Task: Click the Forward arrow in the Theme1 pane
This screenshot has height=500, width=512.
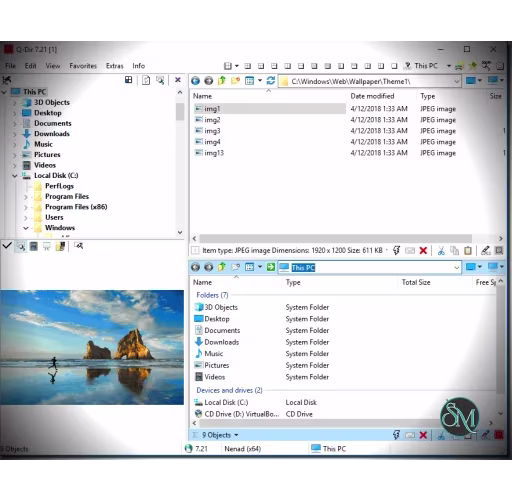Action: [209, 81]
